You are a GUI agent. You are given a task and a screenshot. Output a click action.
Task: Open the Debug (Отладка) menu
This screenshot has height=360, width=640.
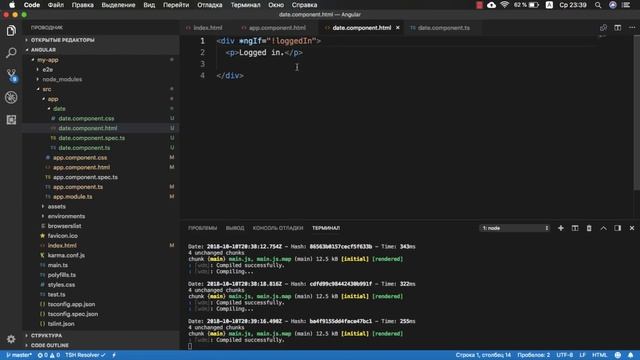[x=210, y=5]
